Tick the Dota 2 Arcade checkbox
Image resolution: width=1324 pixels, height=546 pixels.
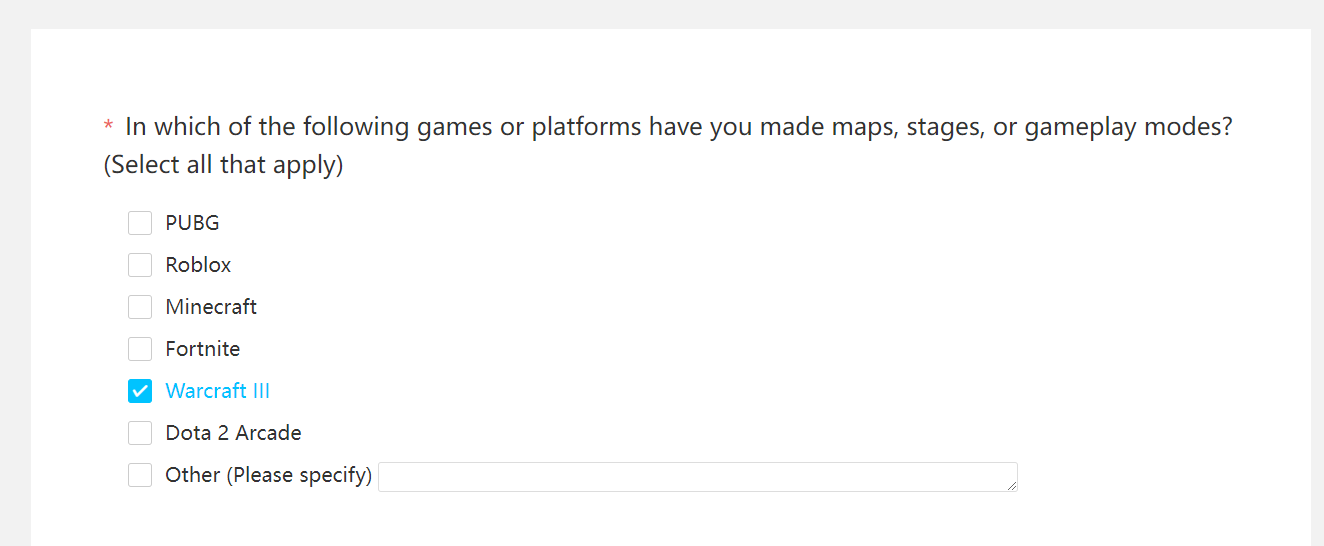pos(140,433)
